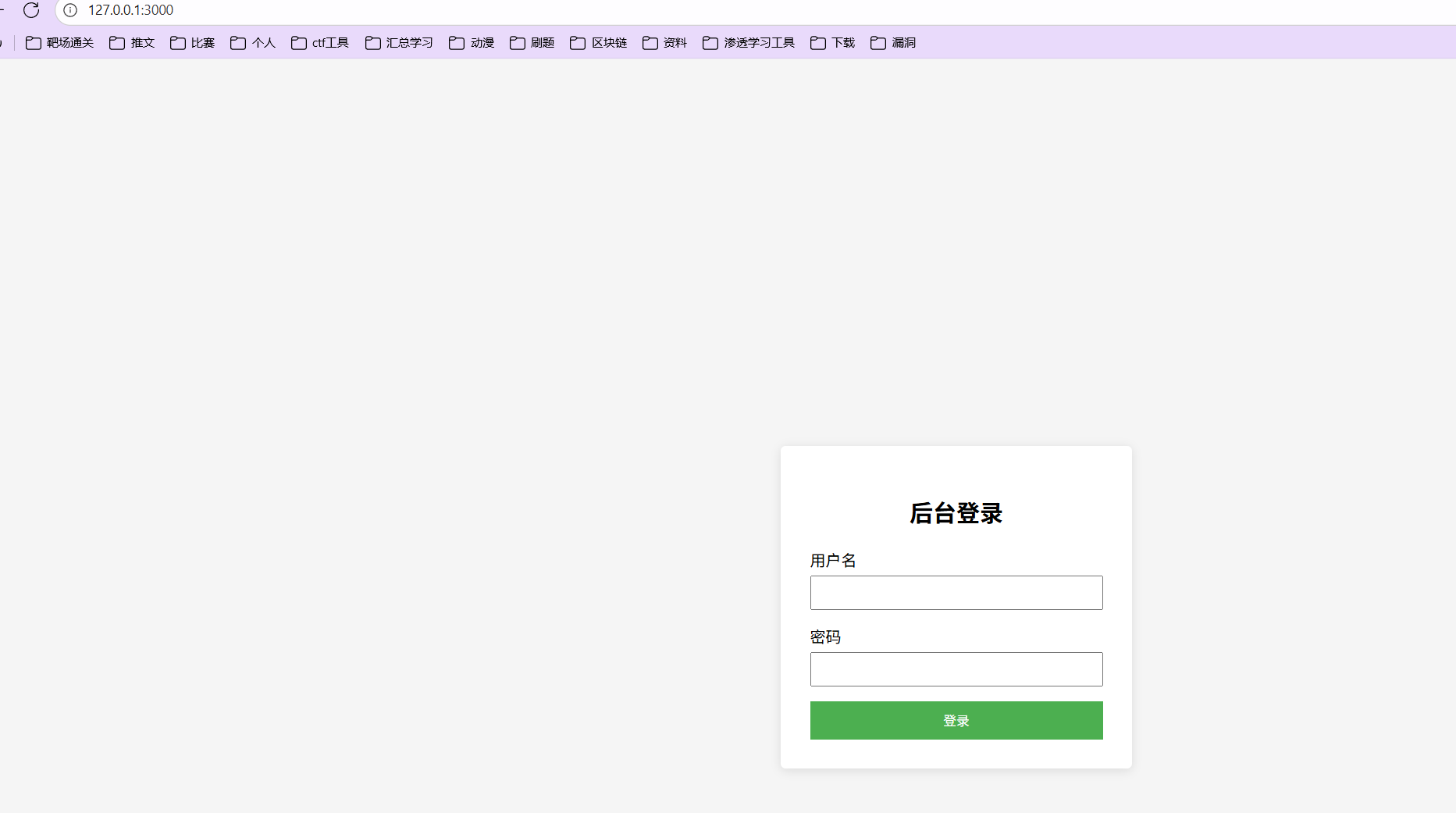Image resolution: width=1456 pixels, height=813 pixels.
Task: Open the 资料 bookmark folder
Action: click(665, 43)
